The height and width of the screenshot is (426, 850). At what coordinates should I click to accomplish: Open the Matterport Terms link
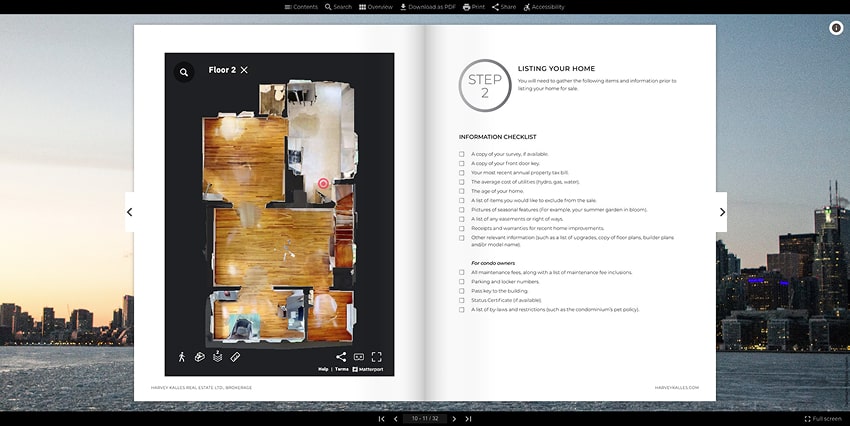click(342, 369)
